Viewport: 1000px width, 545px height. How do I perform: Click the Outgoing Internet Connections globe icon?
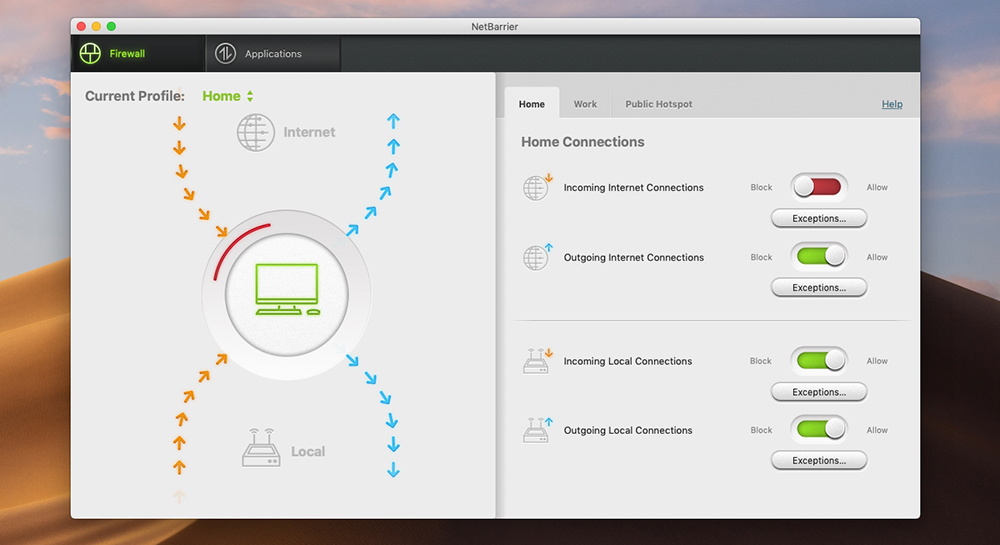537,257
